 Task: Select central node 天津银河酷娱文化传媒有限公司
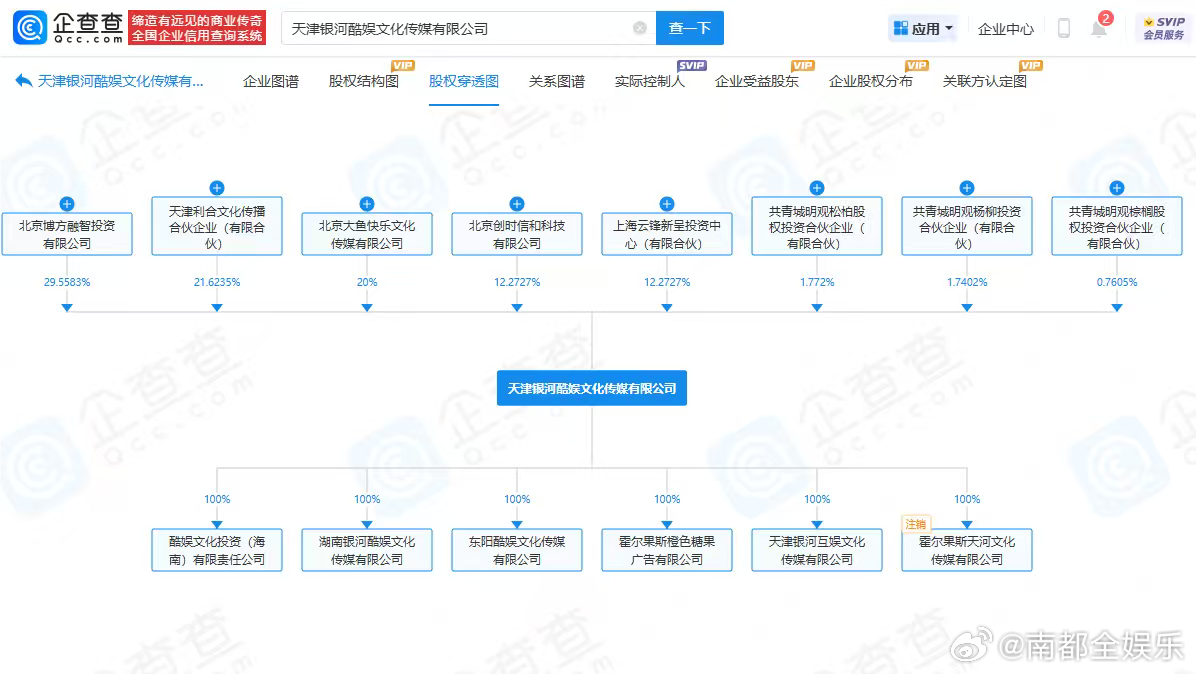(592, 388)
